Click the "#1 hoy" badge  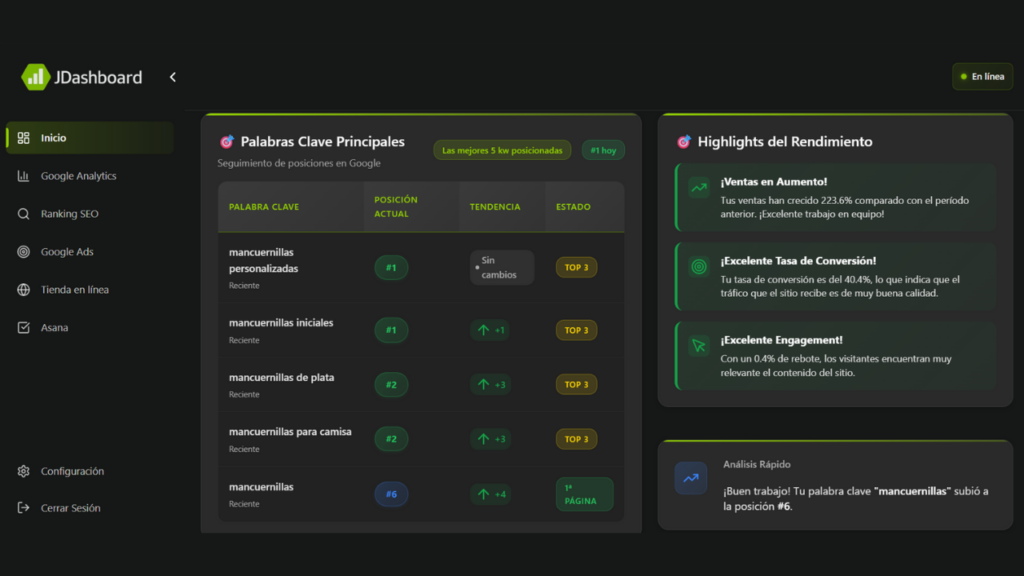(x=603, y=150)
